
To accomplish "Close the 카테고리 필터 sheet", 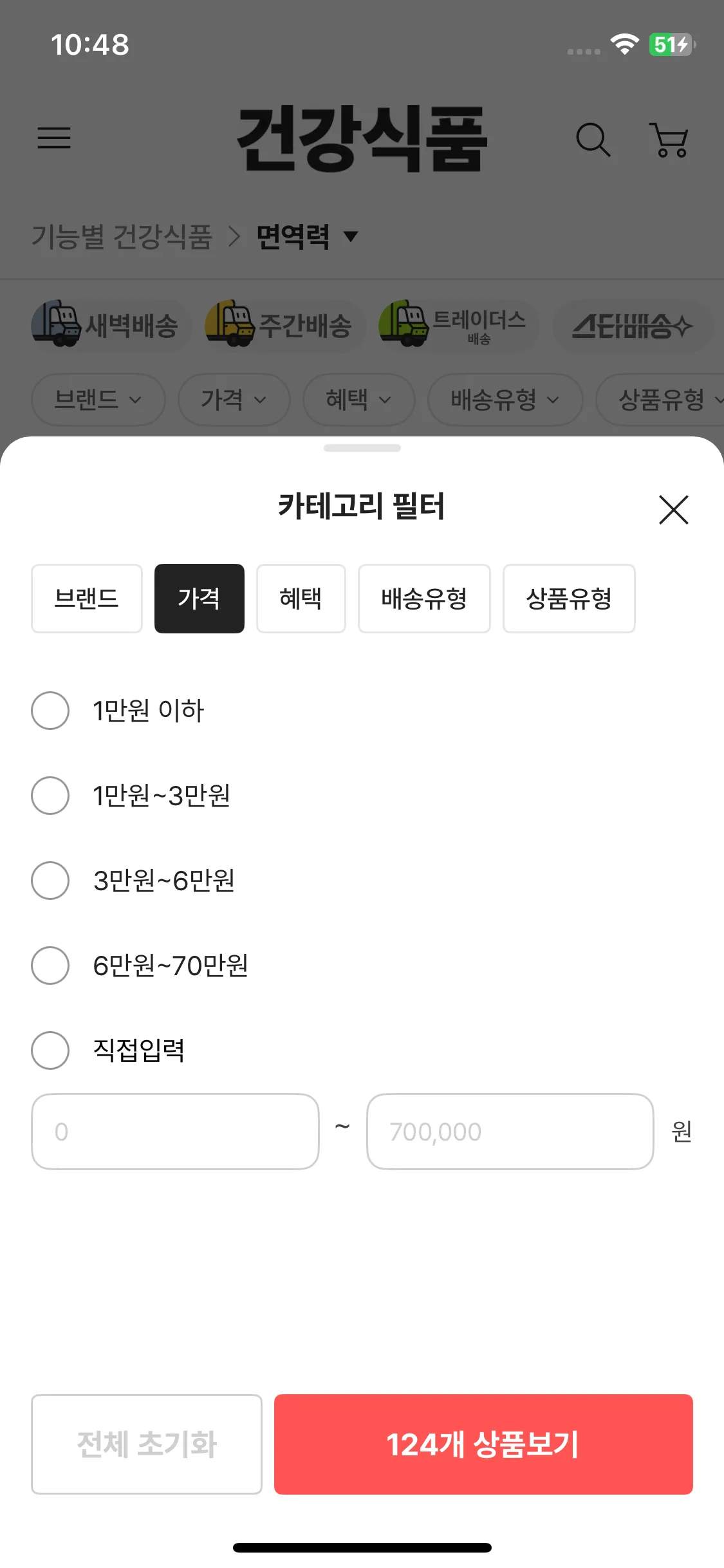I will [673, 510].
